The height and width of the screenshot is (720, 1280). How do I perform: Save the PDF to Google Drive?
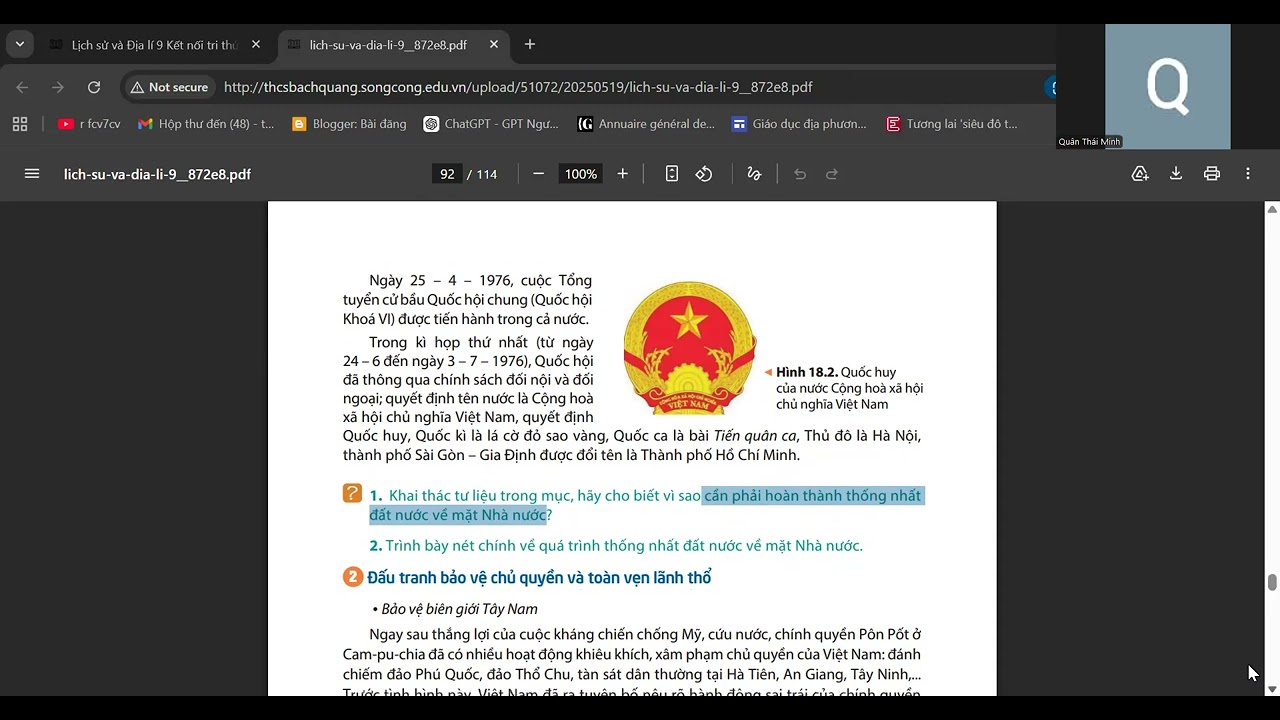pos(1140,174)
